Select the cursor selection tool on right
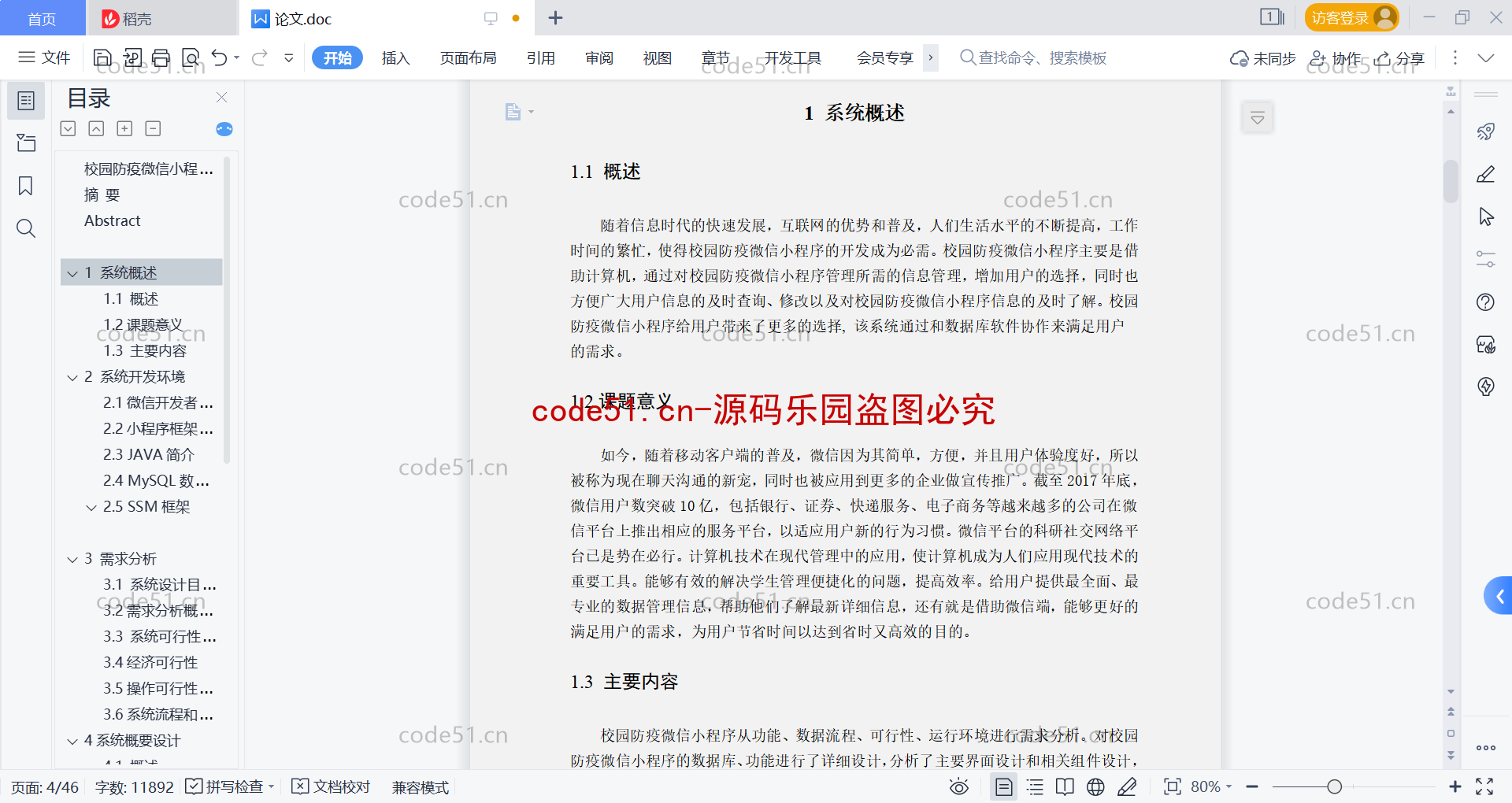 tap(1486, 216)
